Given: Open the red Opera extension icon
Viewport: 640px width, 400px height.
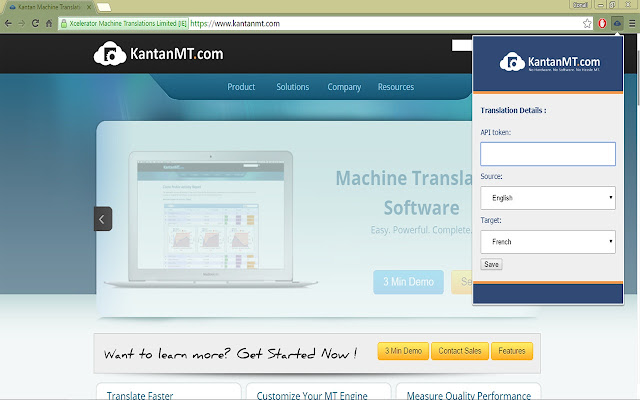Looking at the screenshot, I should coord(602,24).
